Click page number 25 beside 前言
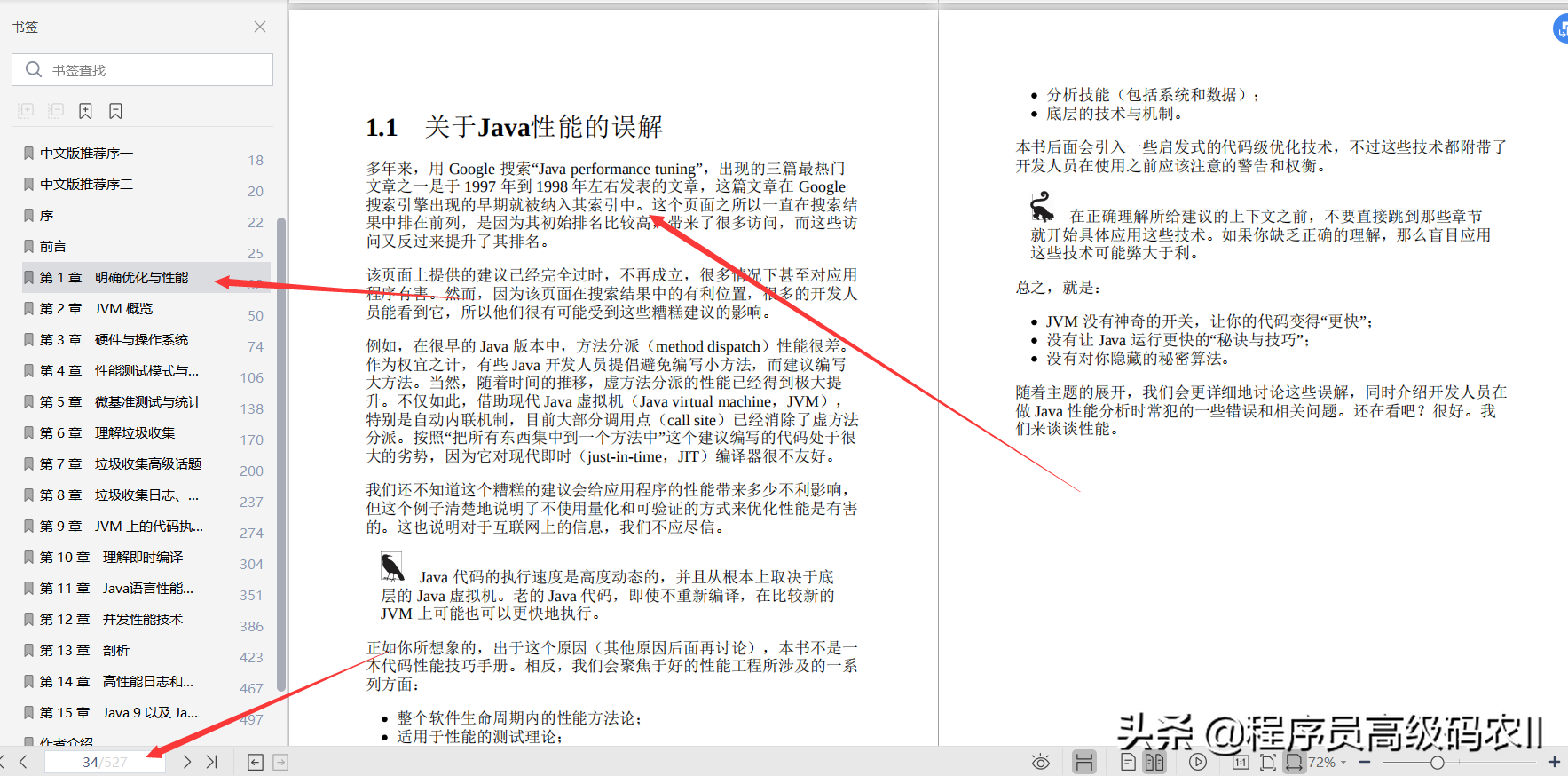 click(x=256, y=254)
